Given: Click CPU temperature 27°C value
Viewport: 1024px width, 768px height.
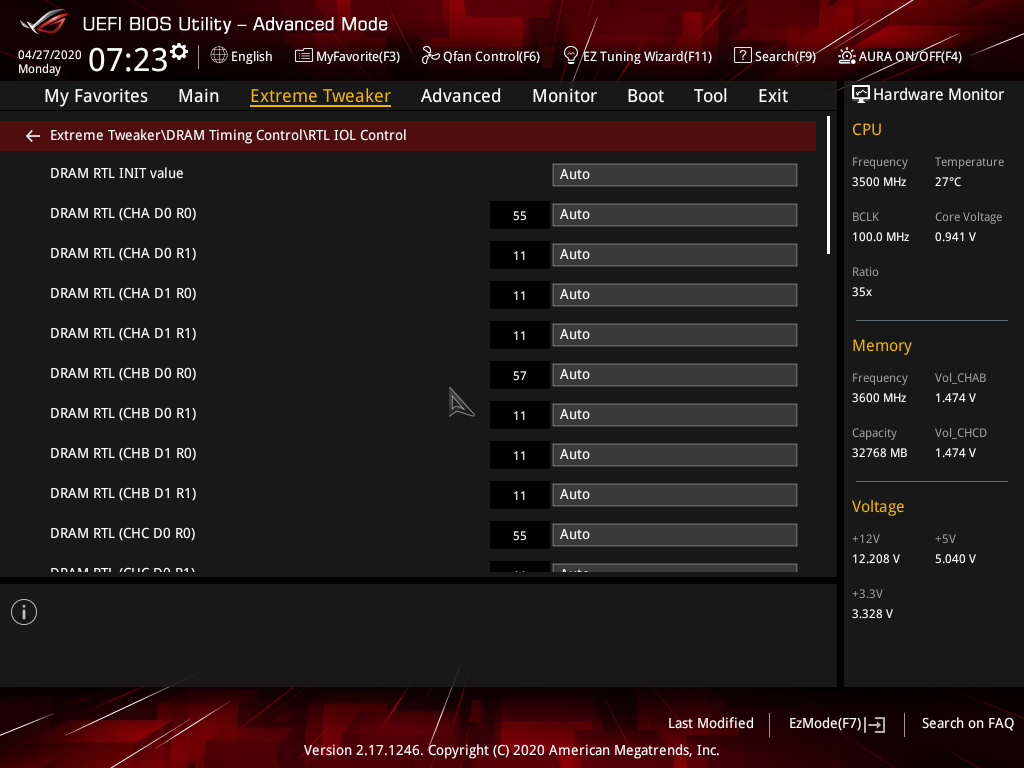Looking at the screenshot, I should (948, 182).
